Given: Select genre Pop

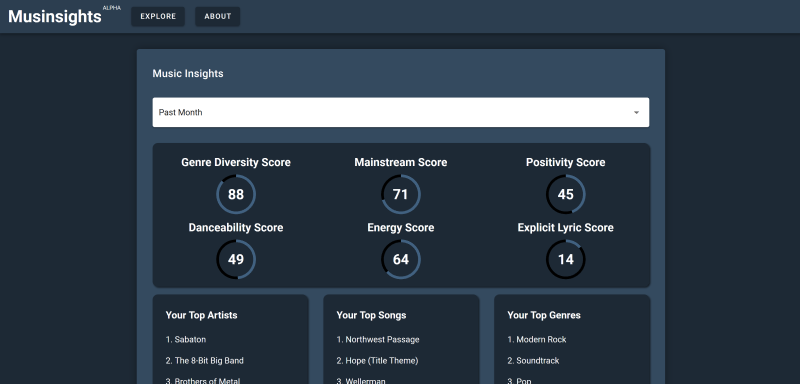Looking at the screenshot, I should (x=519, y=381).
